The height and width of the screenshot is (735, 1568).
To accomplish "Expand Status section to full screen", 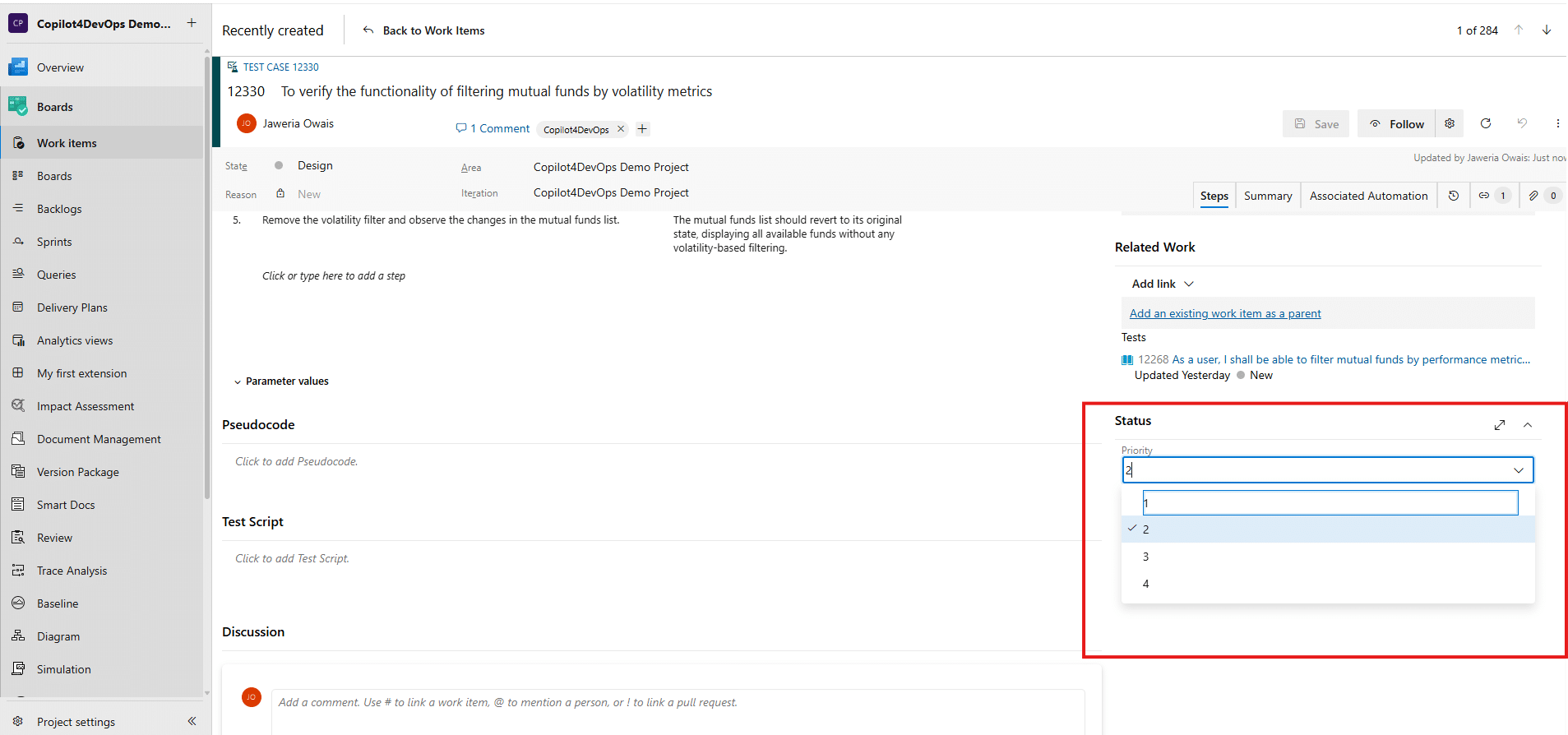I will click(1500, 425).
